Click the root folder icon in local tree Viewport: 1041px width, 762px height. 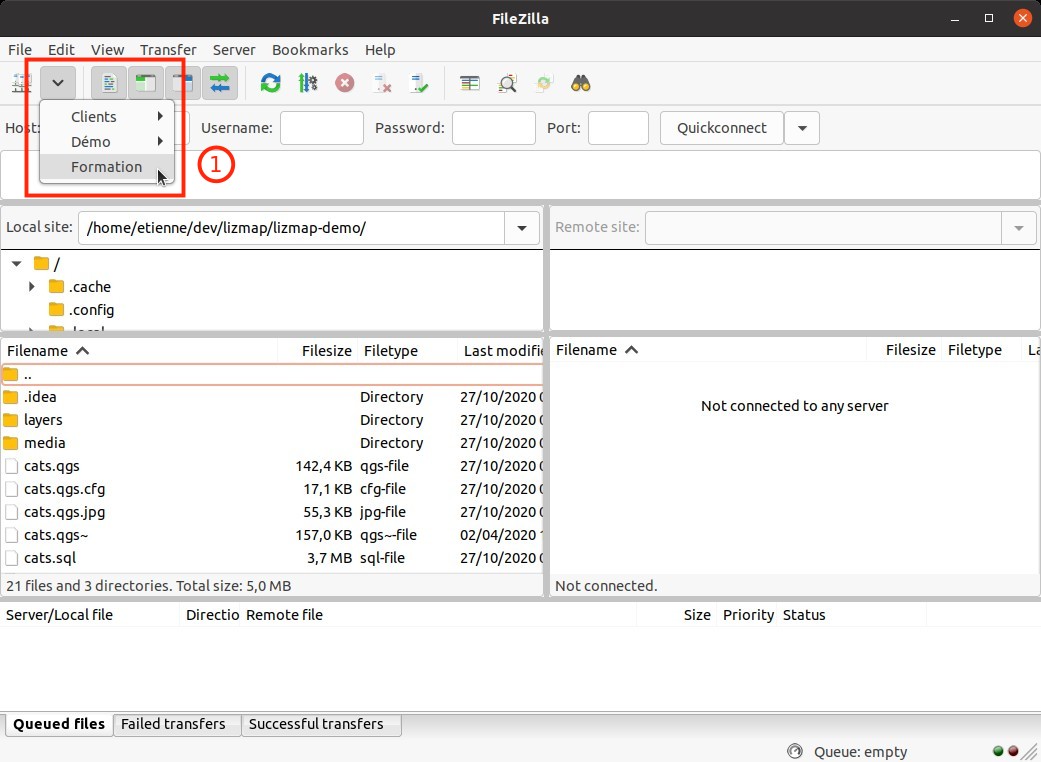click(x=42, y=264)
